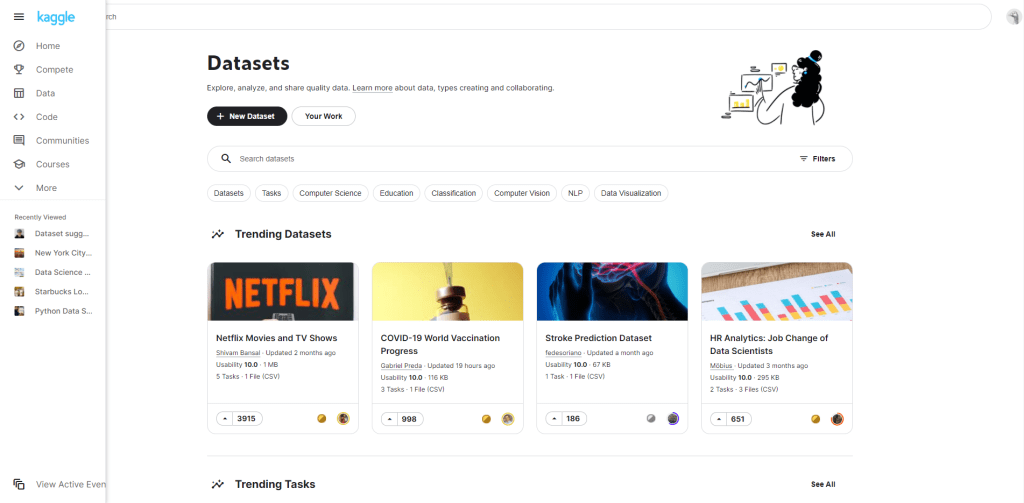The height and width of the screenshot is (503, 1024).
Task: Select the Tasks filter chip
Action: point(272,193)
